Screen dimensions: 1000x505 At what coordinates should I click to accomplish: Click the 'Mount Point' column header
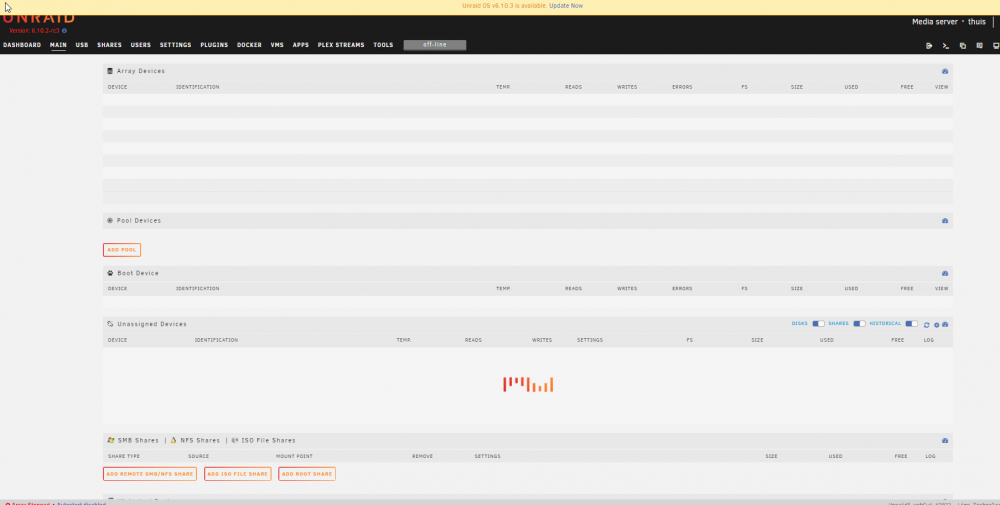[294, 456]
